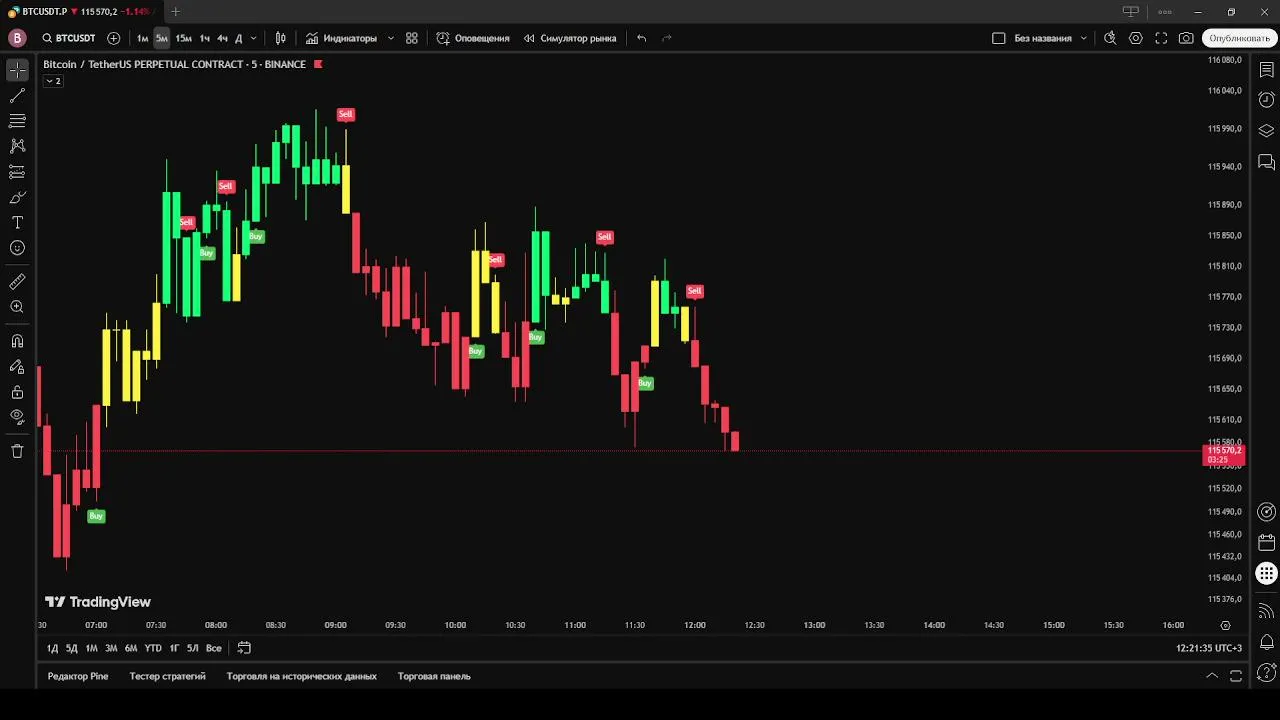Viewport: 1280px width, 720px height.
Task: Select the ruler measure tool
Action: [x=17, y=282]
